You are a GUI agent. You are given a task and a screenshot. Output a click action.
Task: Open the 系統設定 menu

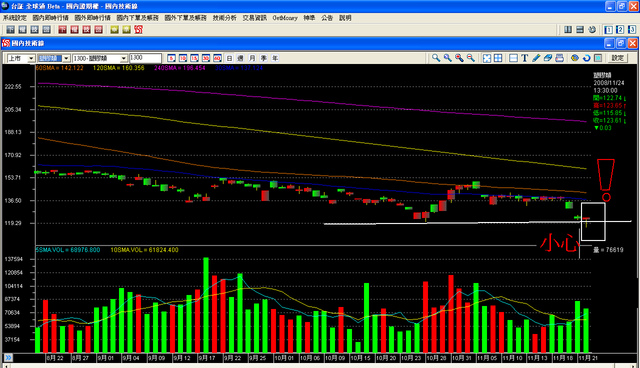(x=15, y=18)
